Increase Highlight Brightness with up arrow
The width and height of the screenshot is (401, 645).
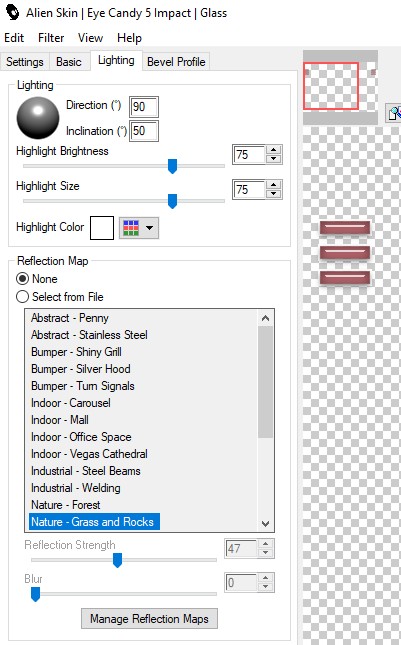coord(274,150)
